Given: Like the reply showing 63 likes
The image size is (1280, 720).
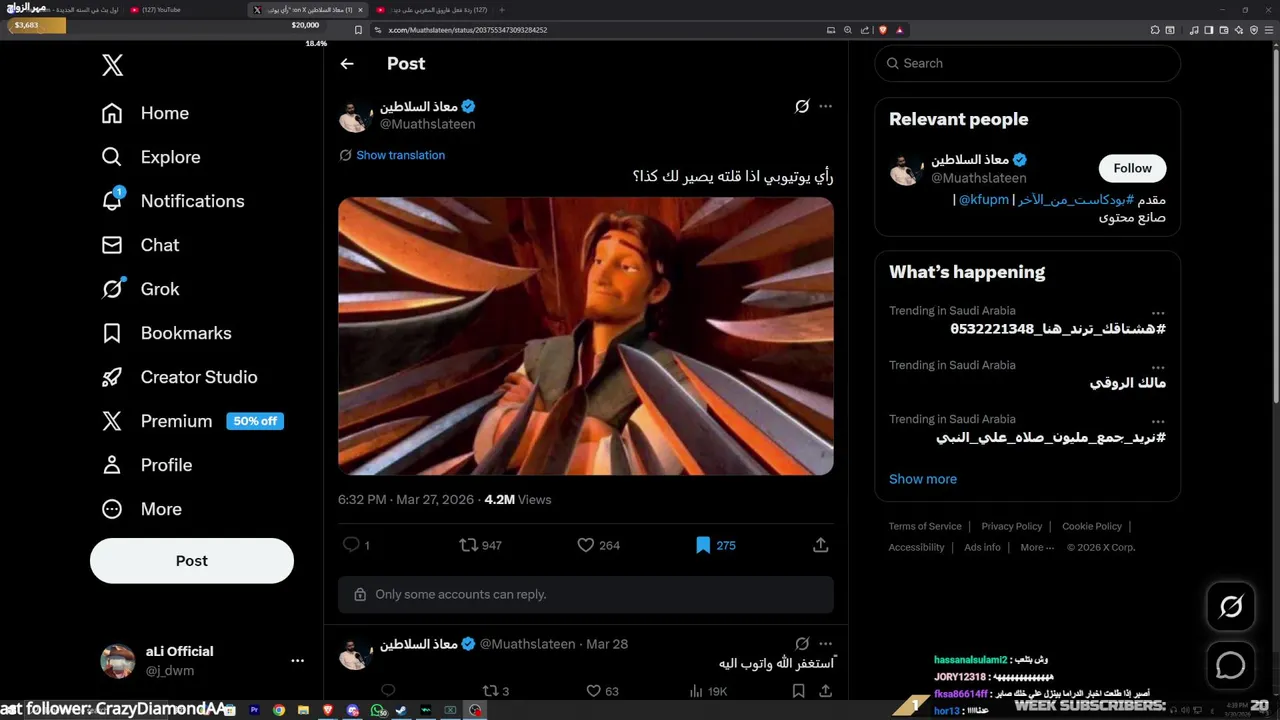Looking at the screenshot, I should (602, 691).
